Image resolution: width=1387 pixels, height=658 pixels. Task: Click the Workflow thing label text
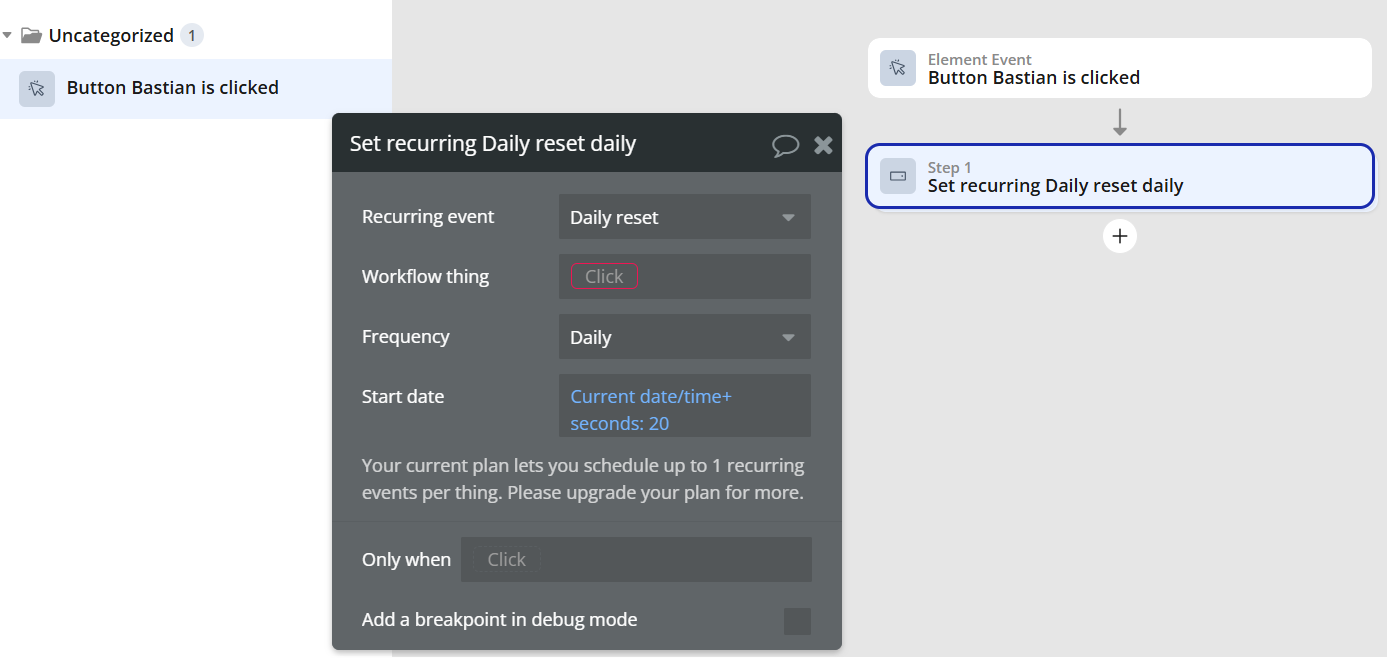coord(426,277)
